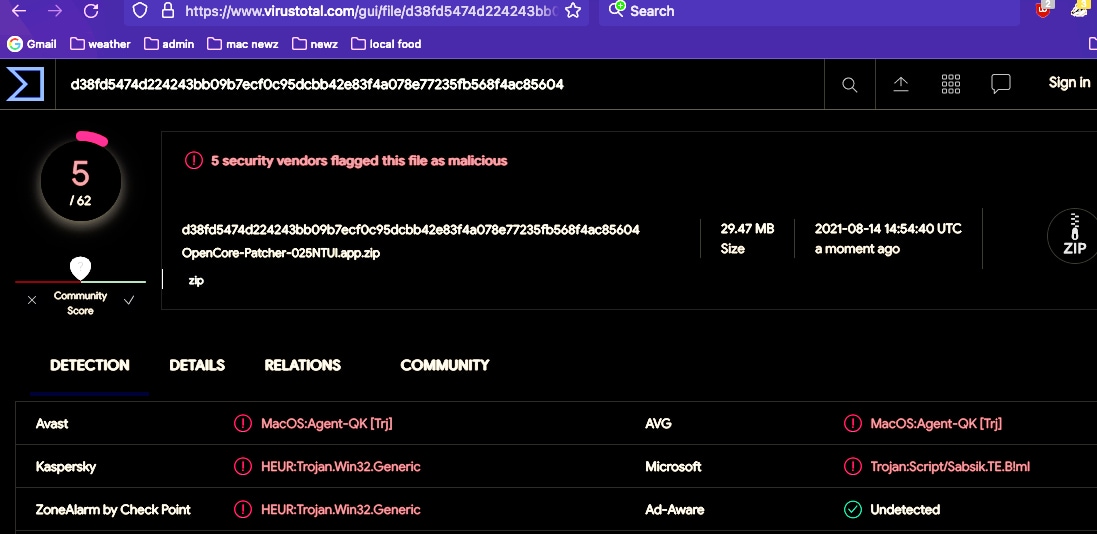Click the Sign in link
The height and width of the screenshot is (534, 1097).
pos(1069,83)
